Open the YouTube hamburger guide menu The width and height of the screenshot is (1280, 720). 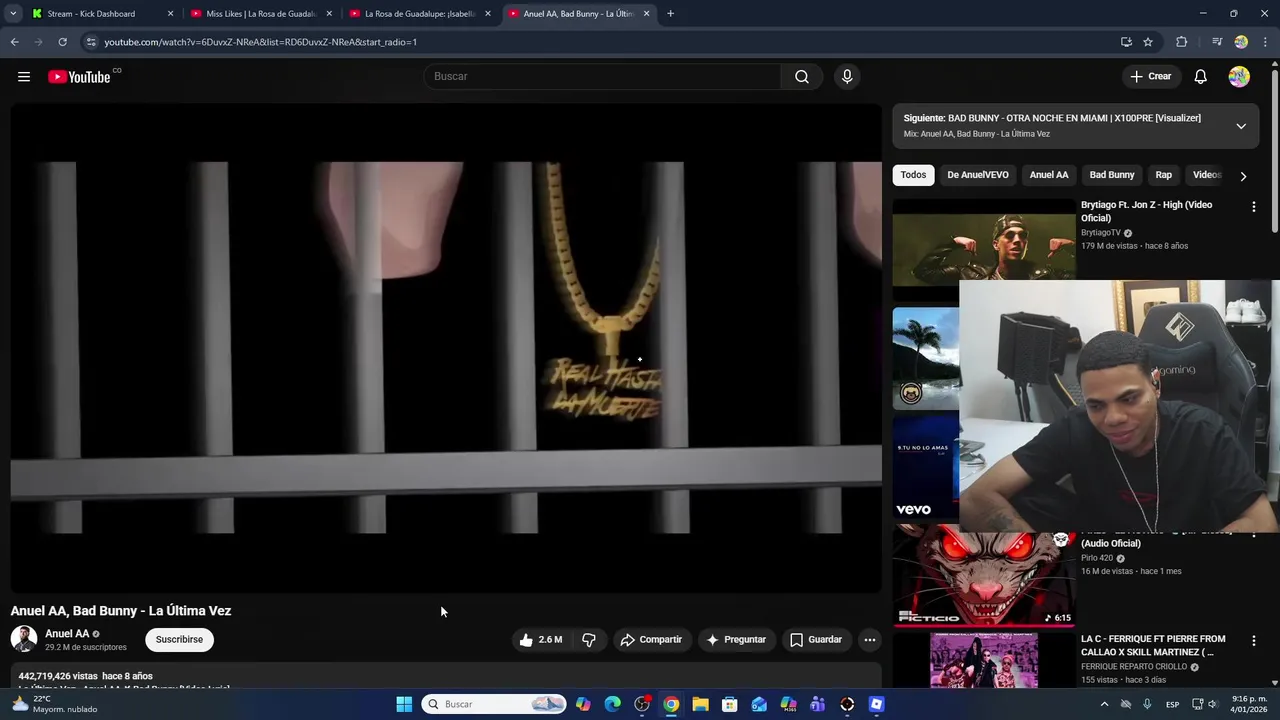pos(24,77)
